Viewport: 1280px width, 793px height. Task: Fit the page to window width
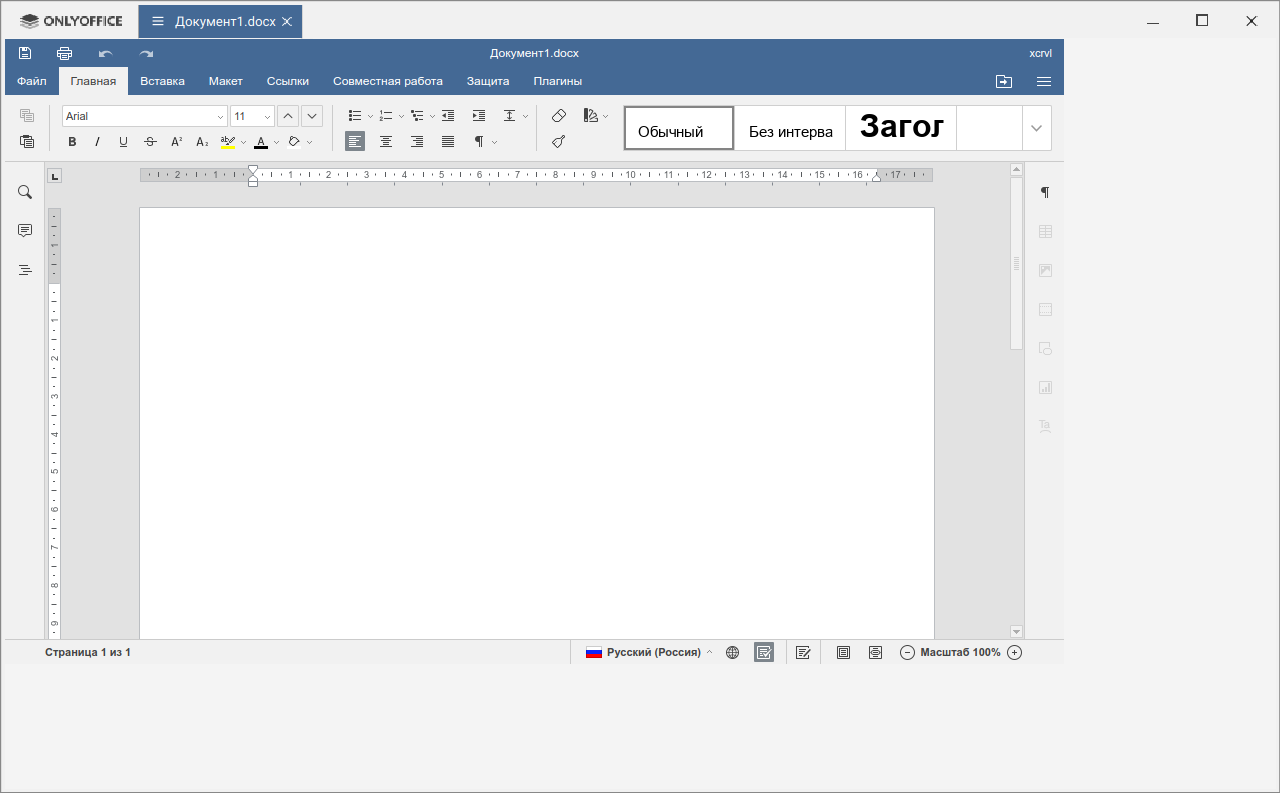876,652
